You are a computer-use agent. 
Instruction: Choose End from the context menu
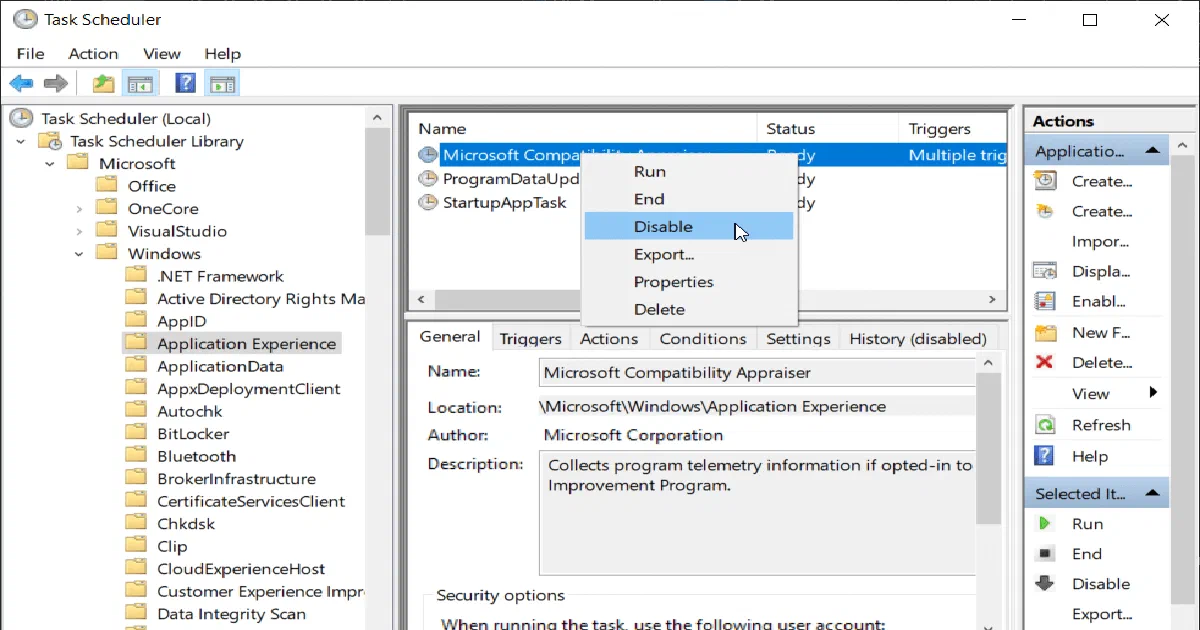point(689,199)
